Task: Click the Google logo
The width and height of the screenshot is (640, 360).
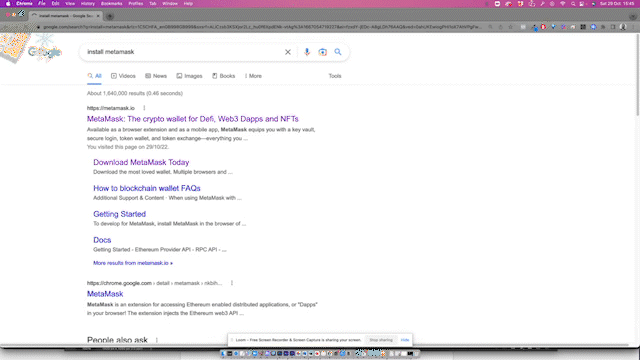Action: point(44,52)
